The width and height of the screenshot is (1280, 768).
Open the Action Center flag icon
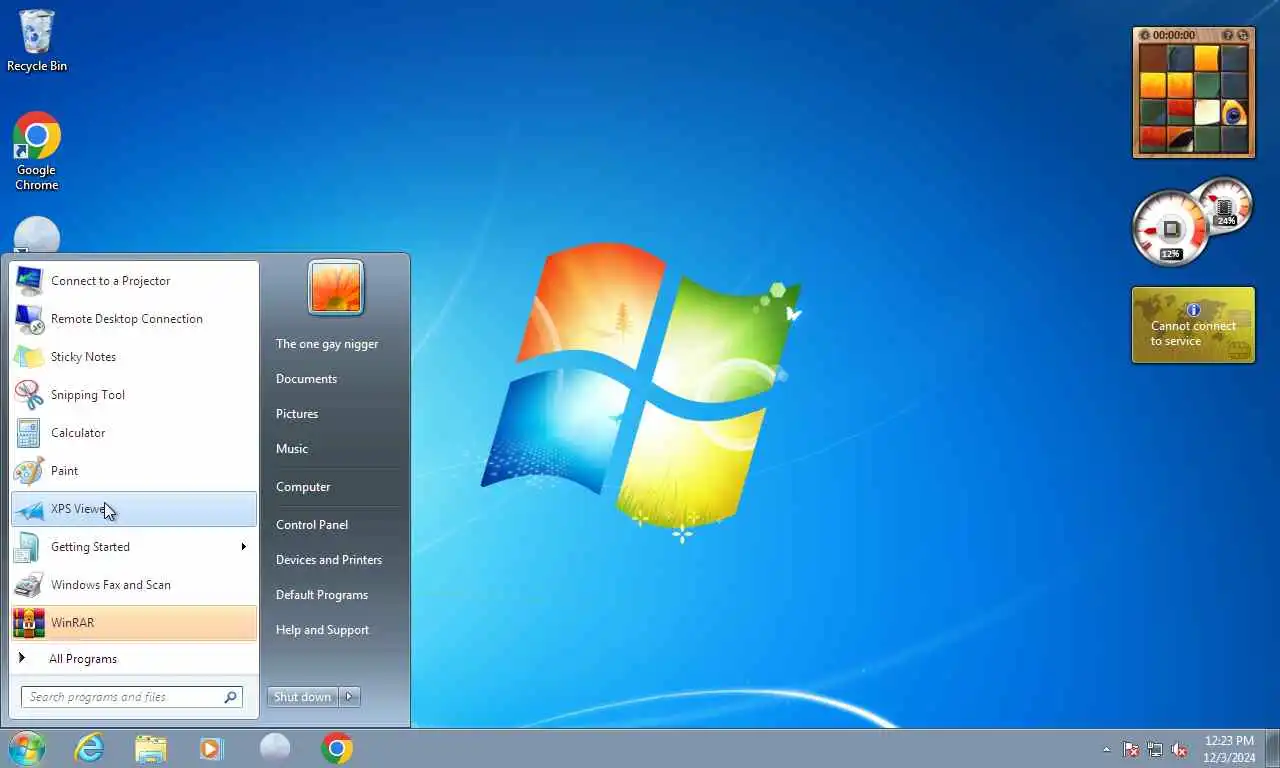pos(1131,749)
